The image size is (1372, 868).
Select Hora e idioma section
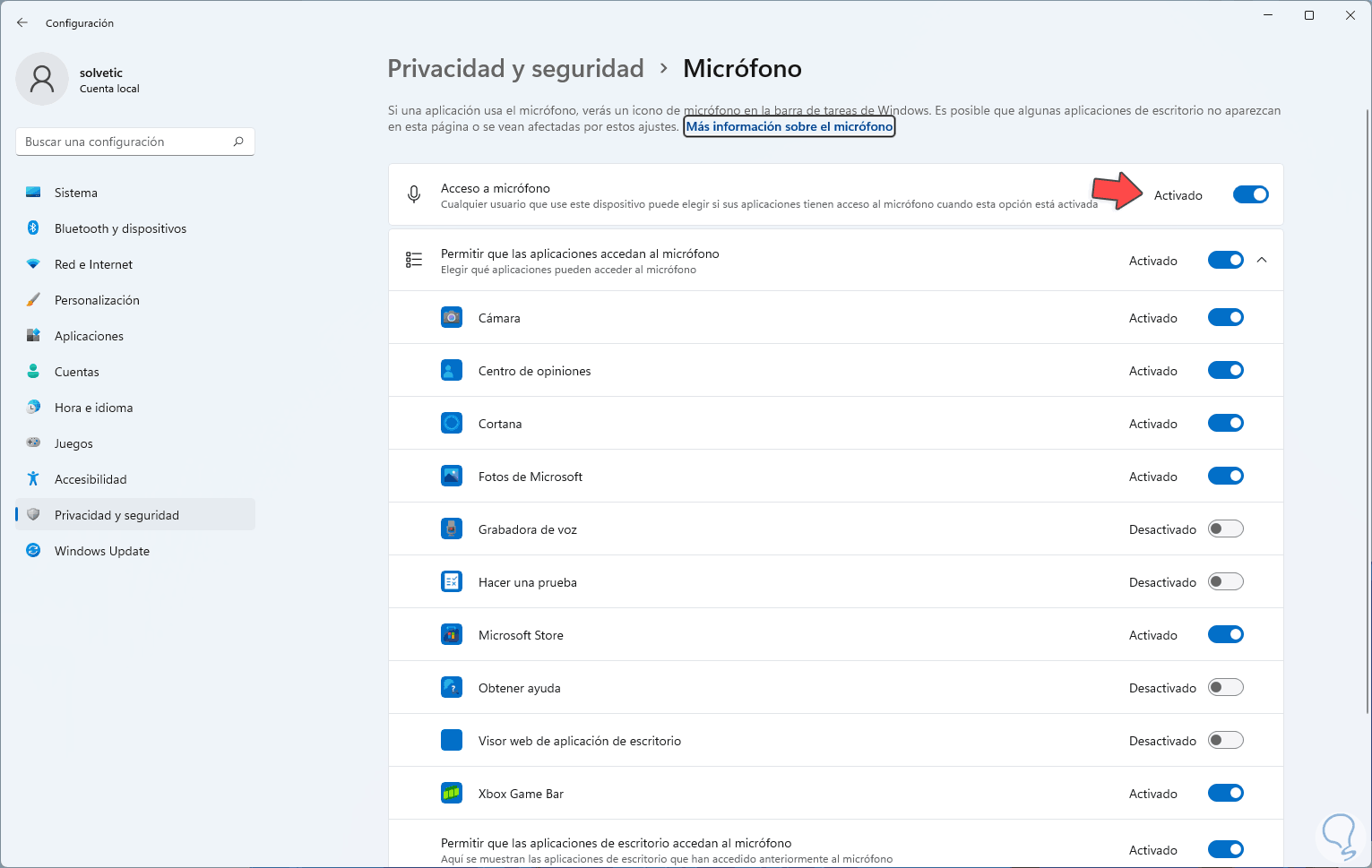135,408
